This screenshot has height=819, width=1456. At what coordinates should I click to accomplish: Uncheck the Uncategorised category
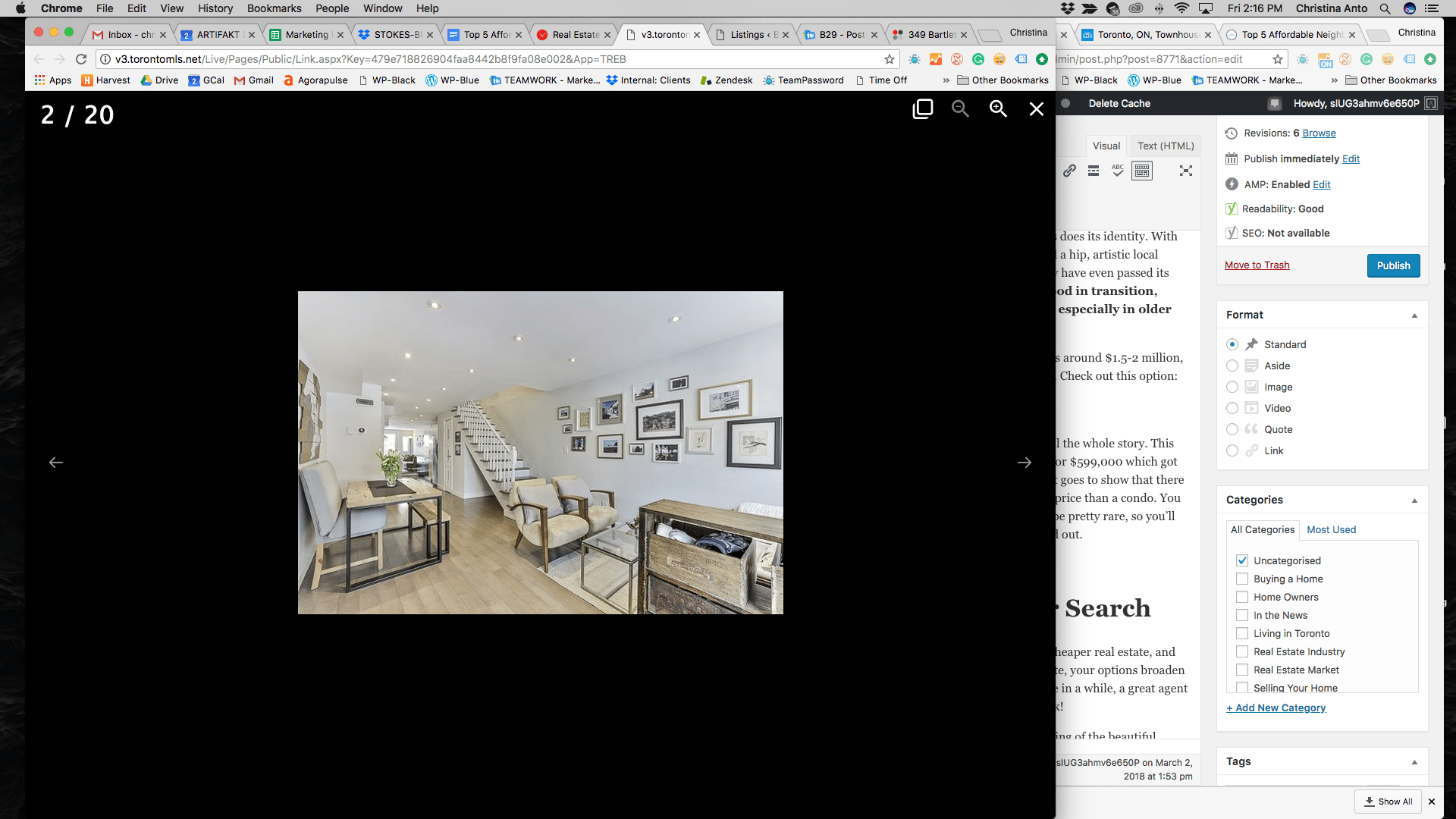pyautogui.click(x=1242, y=560)
